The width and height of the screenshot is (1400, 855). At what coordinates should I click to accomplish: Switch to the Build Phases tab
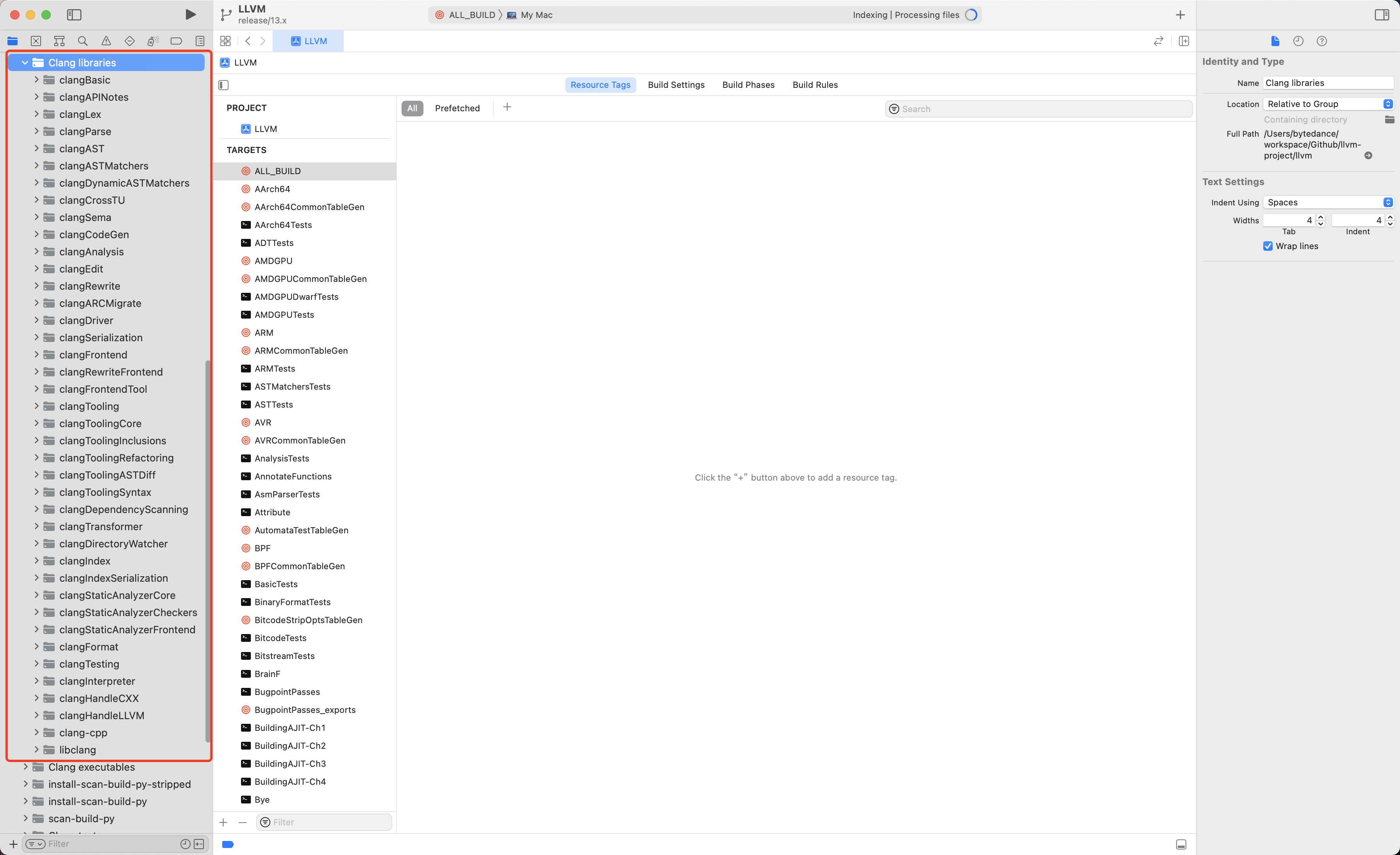[748, 85]
